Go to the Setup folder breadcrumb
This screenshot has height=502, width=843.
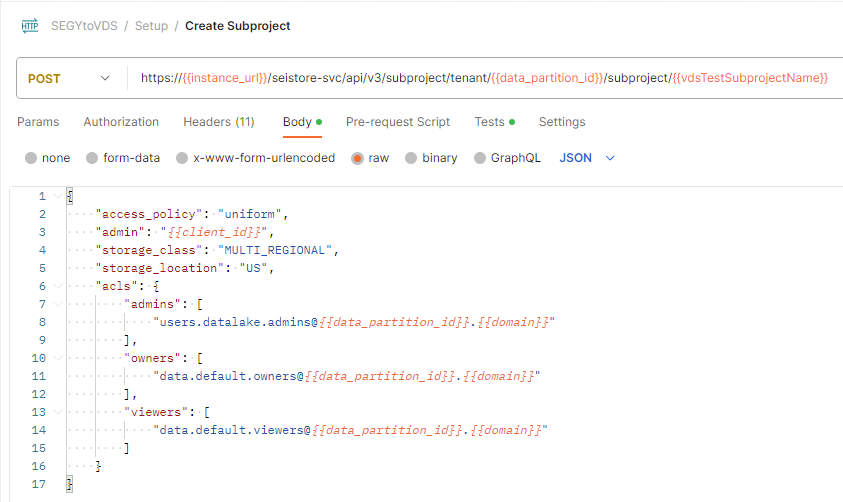pyautogui.click(x=151, y=26)
